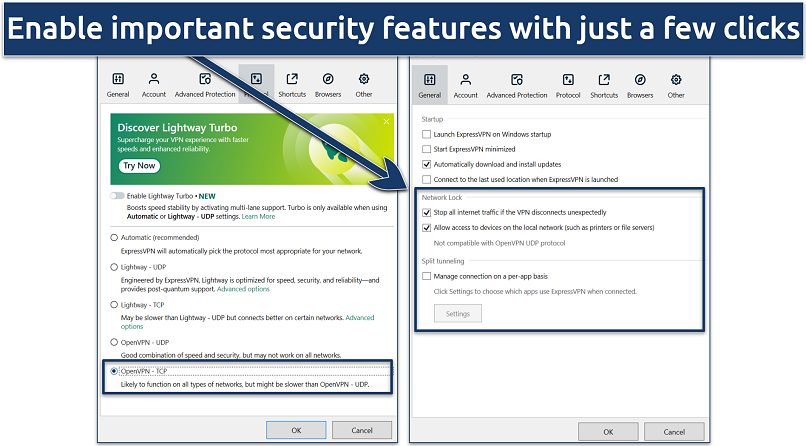Choose Automatic (recommended) protocol option
Image resolution: width=806 pixels, height=446 pixels.
pos(114,238)
